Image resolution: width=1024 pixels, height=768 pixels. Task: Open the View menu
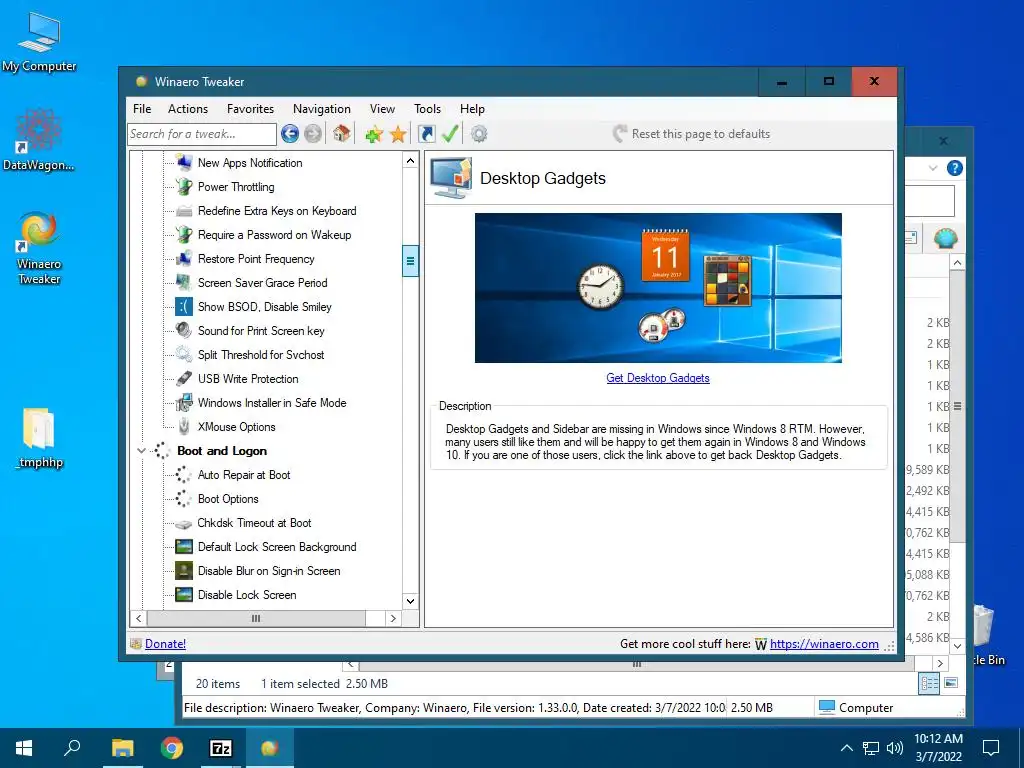tap(382, 109)
